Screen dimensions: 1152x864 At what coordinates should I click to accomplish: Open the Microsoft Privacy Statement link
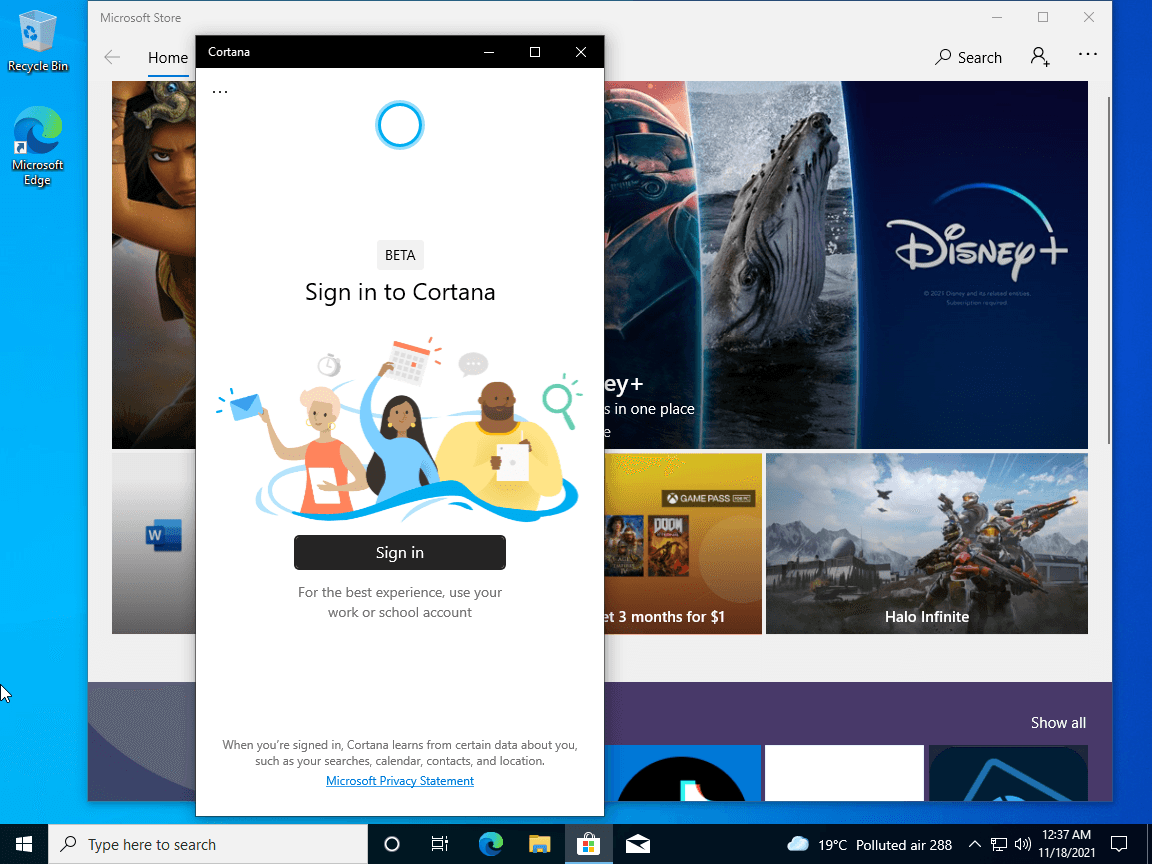pos(400,780)
